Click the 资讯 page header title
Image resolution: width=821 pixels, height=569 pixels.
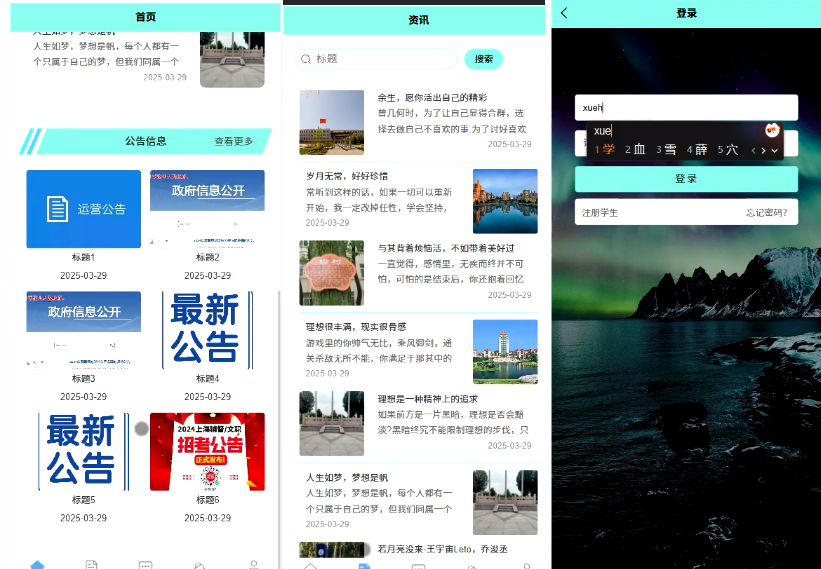click(x=418, y=20)
